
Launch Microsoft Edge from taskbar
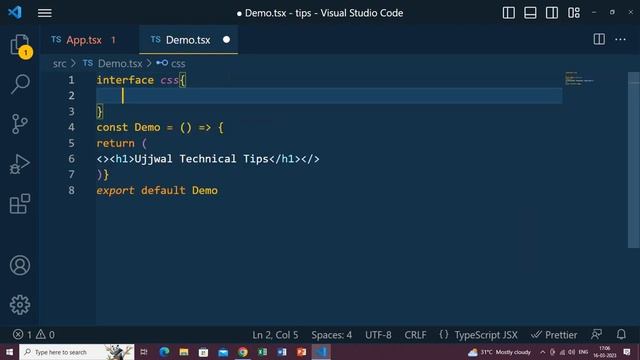point(164,352)
